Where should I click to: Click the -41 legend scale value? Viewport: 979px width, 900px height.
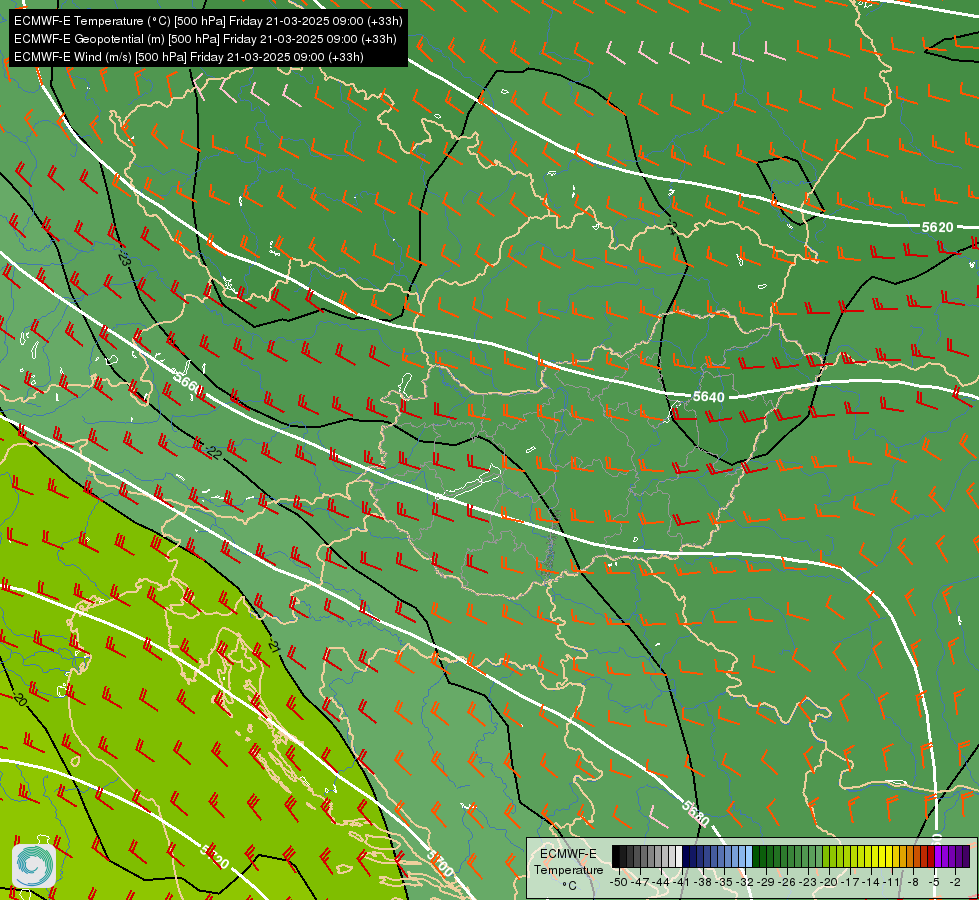681,882
